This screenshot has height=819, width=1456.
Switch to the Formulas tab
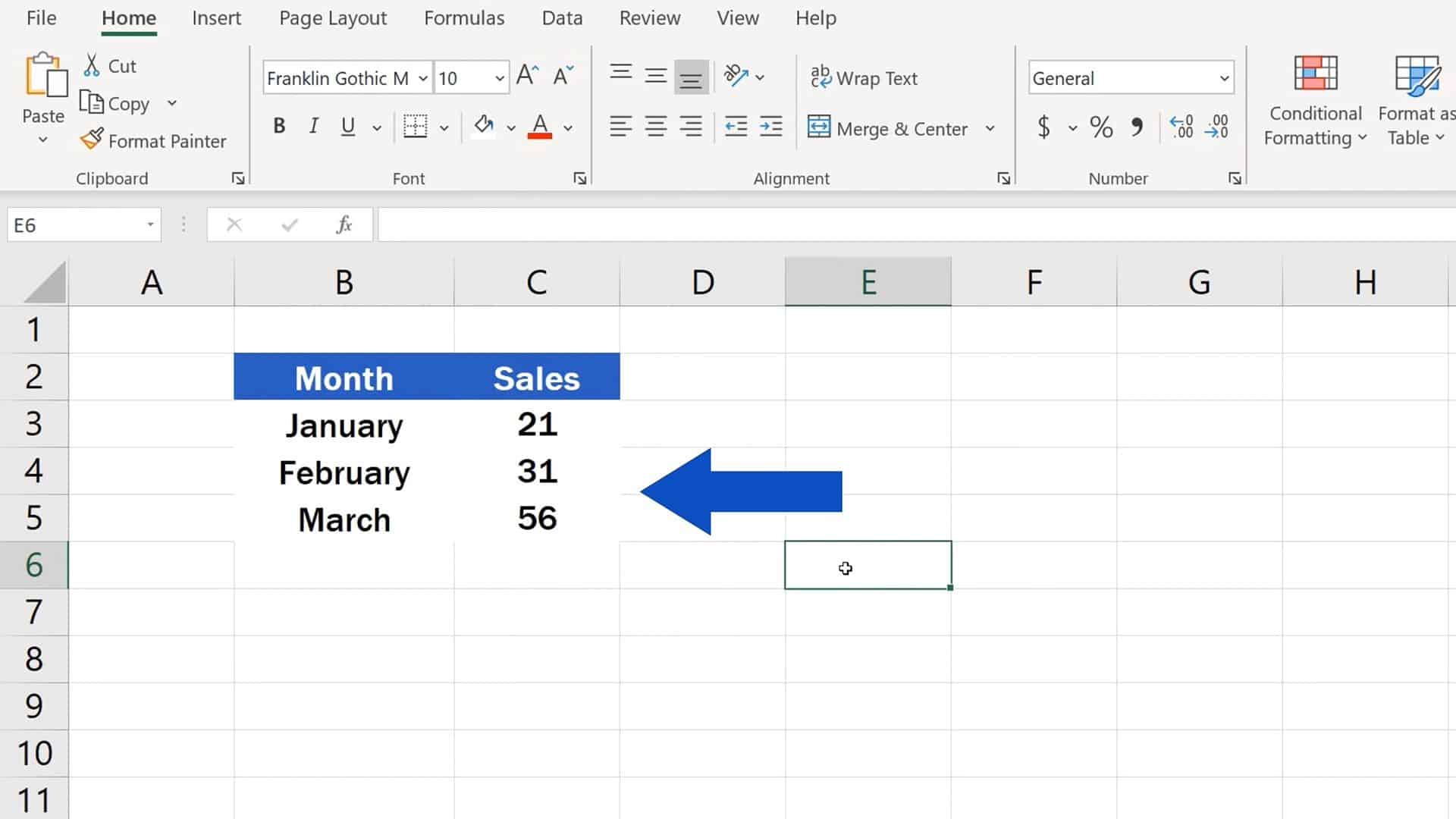[463, 17]
